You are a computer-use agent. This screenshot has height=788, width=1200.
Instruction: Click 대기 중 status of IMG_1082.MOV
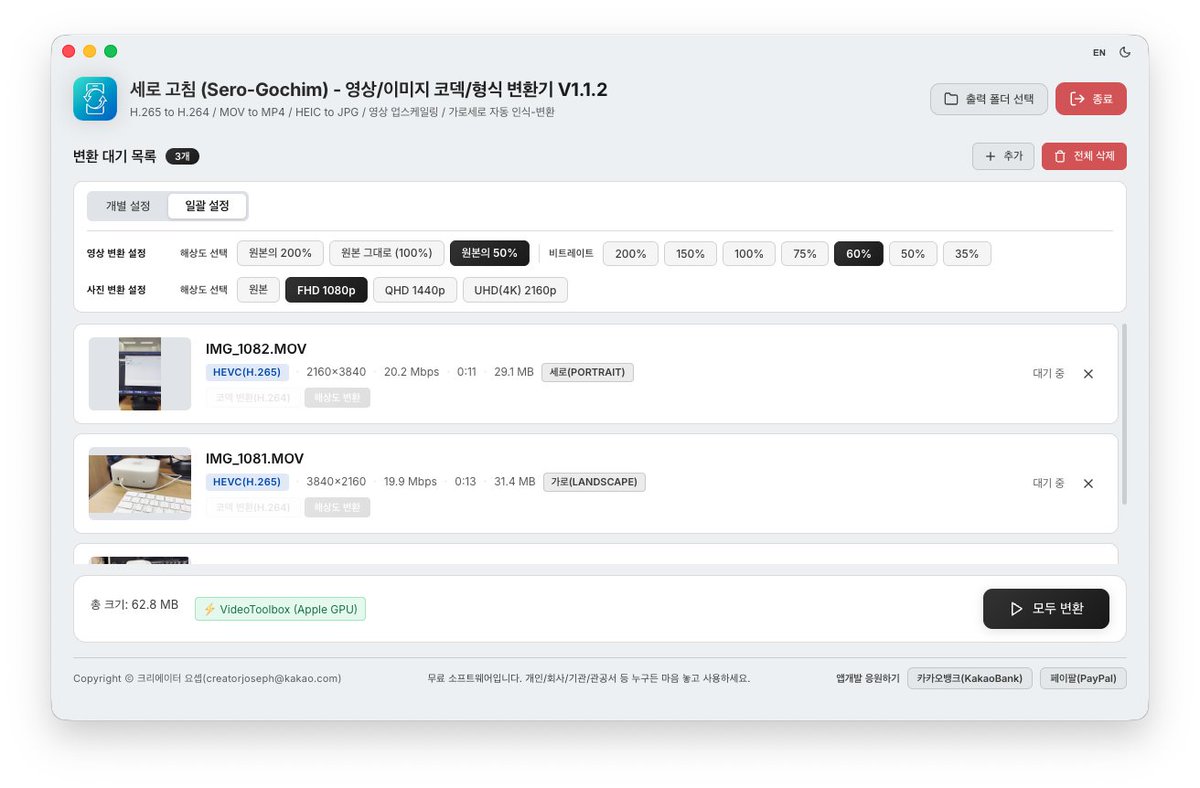tap(1048, 373)
